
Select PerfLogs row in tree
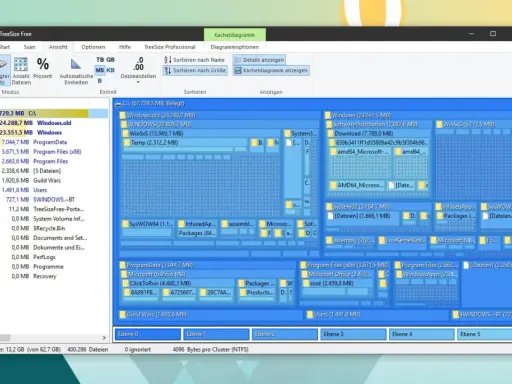click(x=54, y=257)
